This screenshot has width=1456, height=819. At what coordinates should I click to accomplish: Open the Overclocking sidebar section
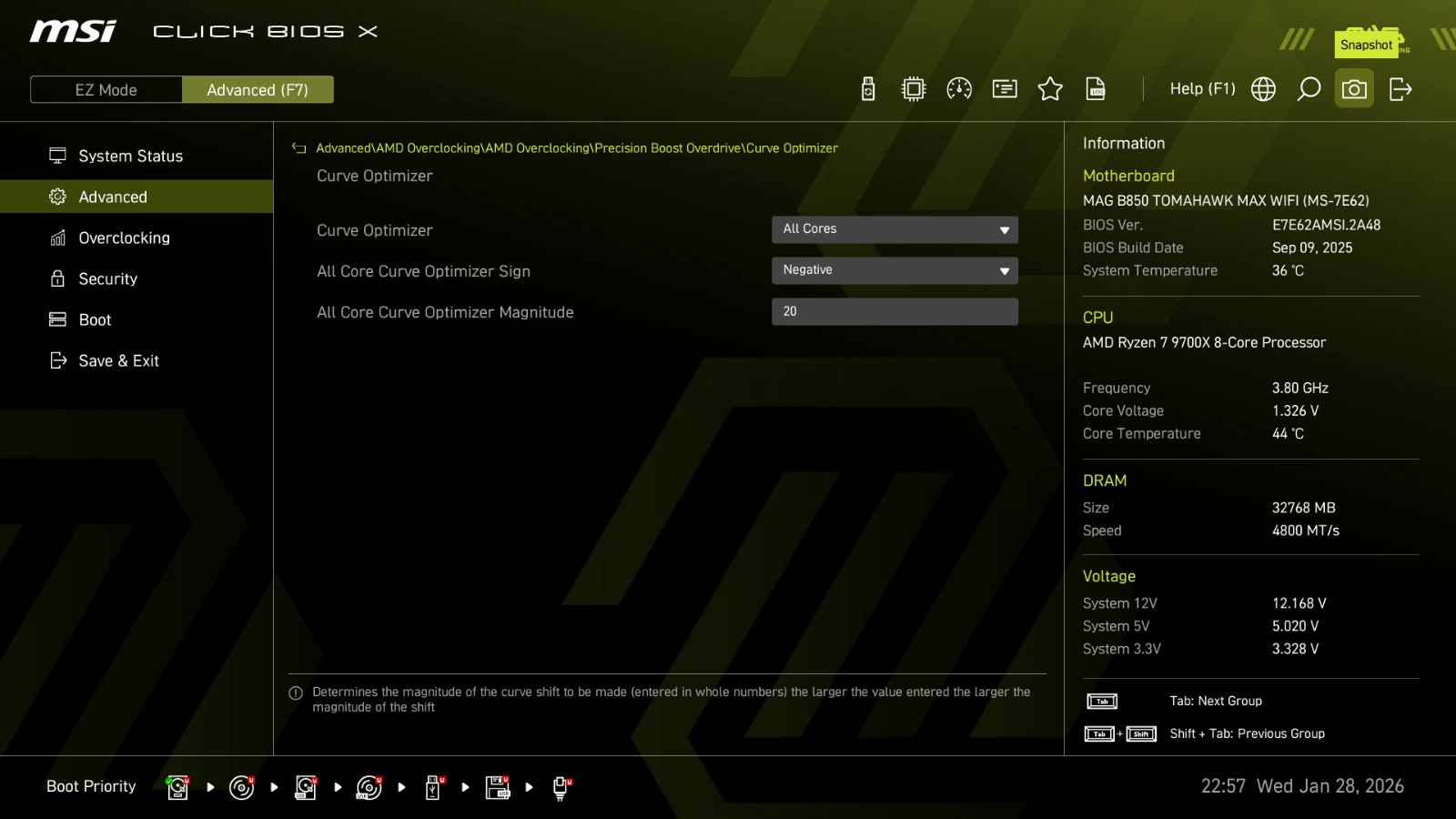click(x=136, y=238)
